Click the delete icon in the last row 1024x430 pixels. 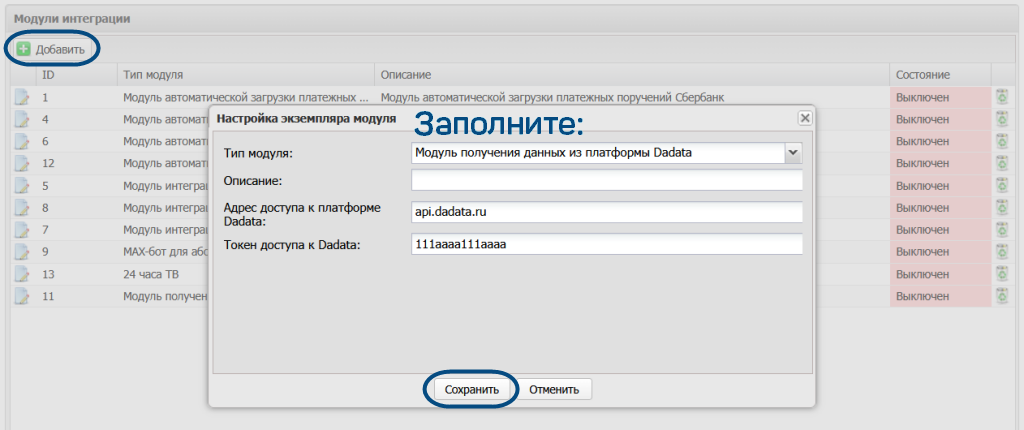(1001, 296)
